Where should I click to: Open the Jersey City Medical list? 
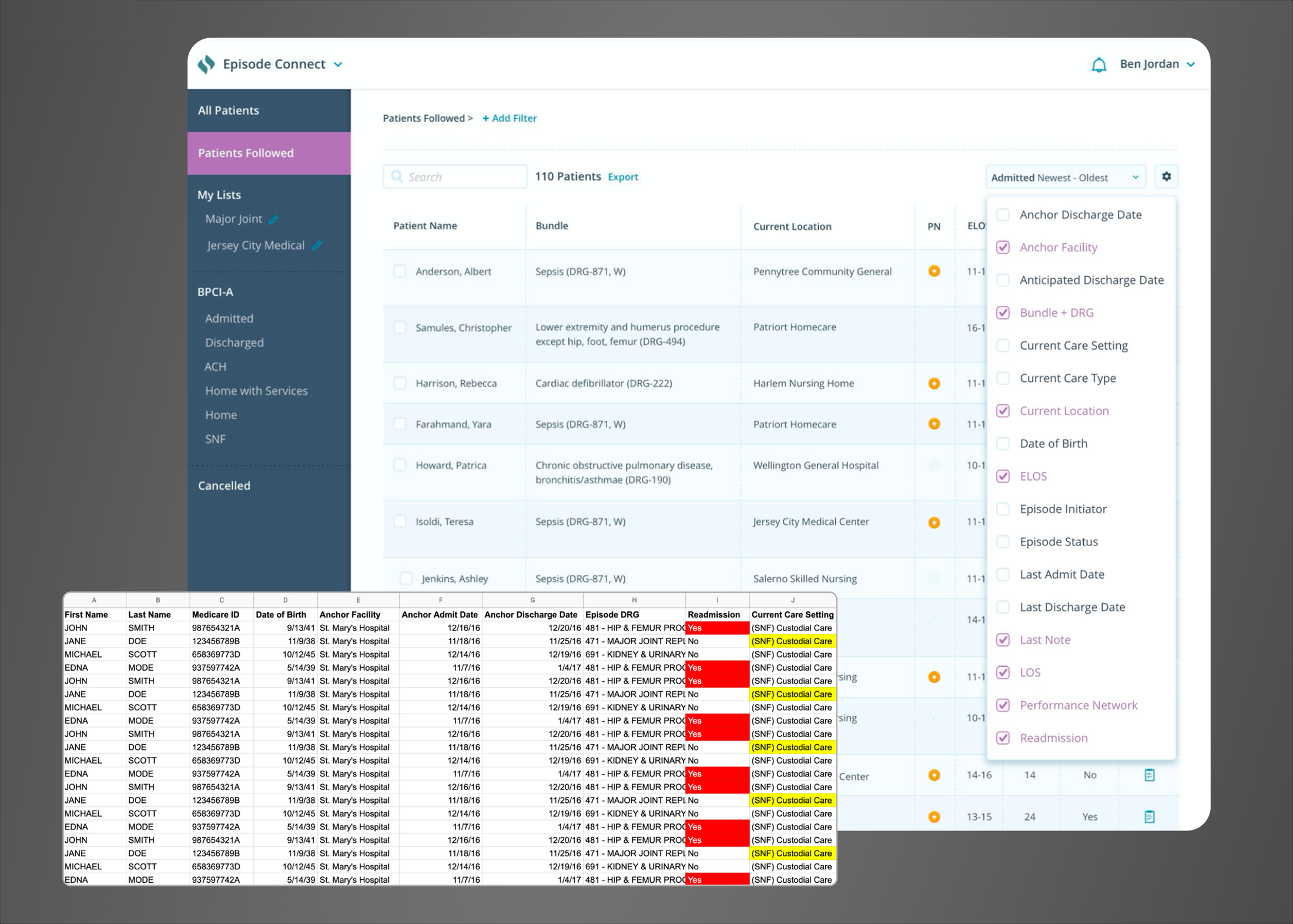(255, 246)
